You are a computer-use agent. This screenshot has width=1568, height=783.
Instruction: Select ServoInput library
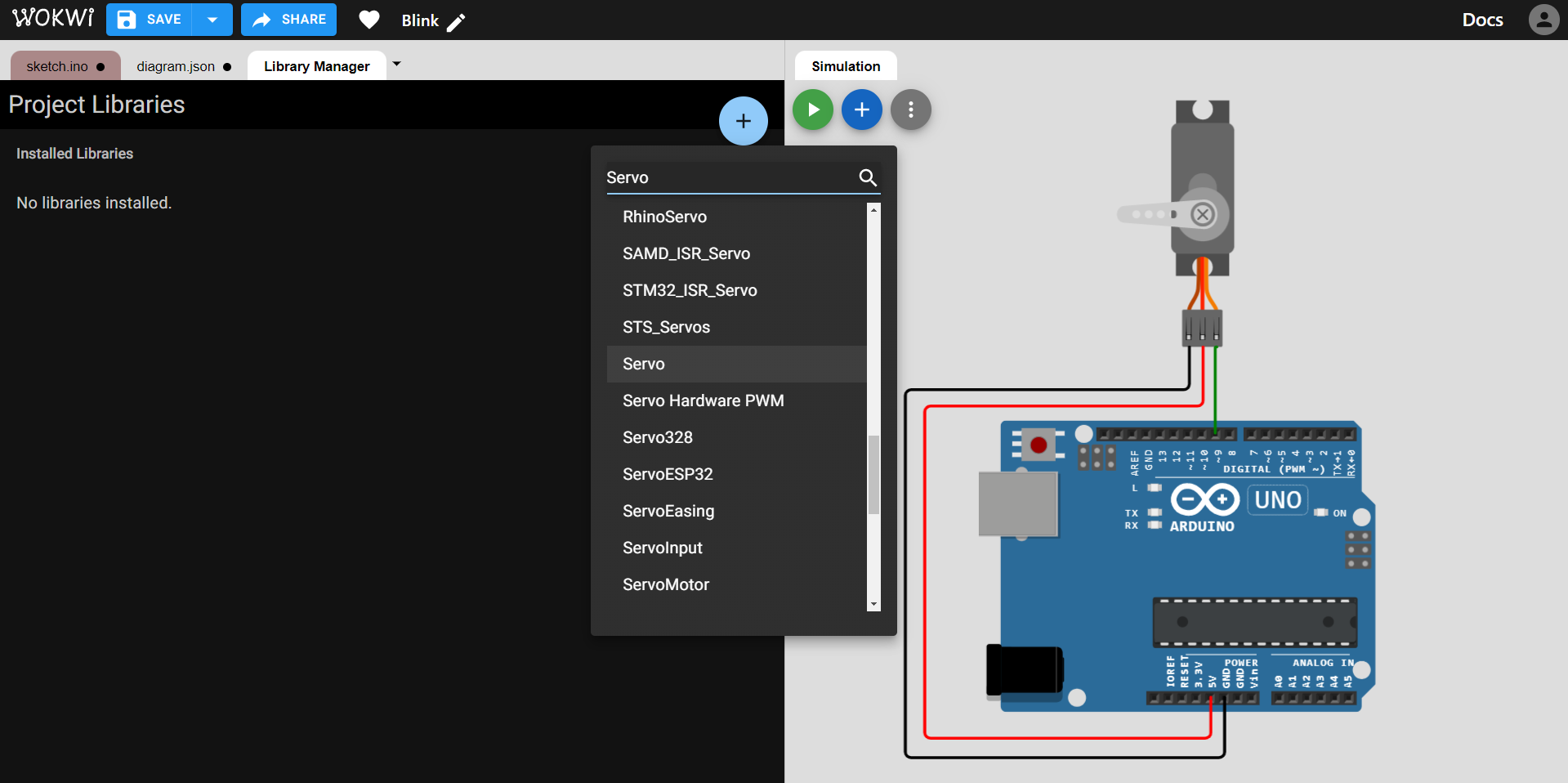coord(736,548)
